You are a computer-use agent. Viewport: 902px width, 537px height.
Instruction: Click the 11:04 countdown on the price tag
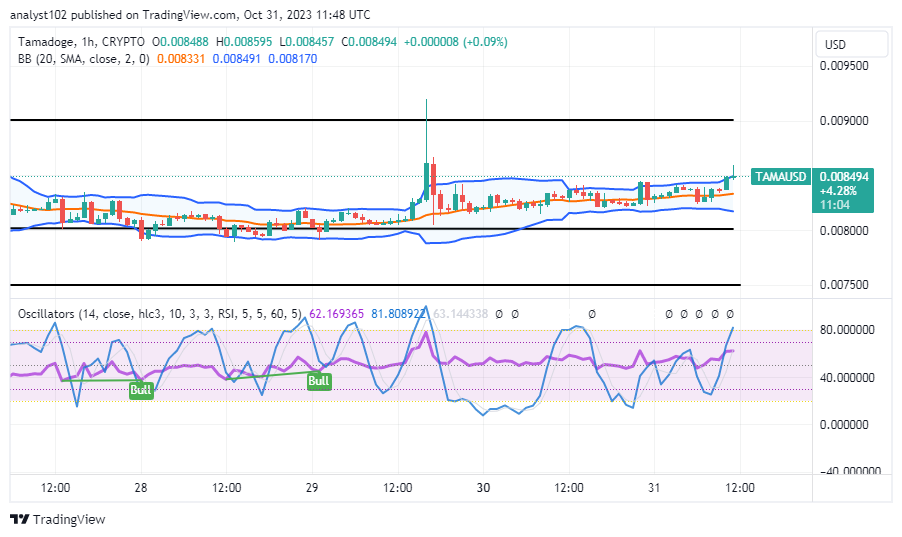click(x=835, y=204)
